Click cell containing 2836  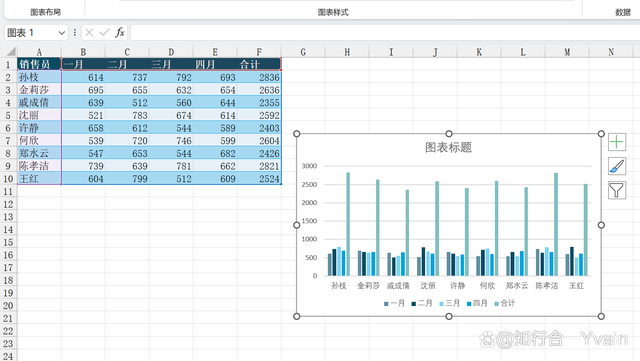259,77
